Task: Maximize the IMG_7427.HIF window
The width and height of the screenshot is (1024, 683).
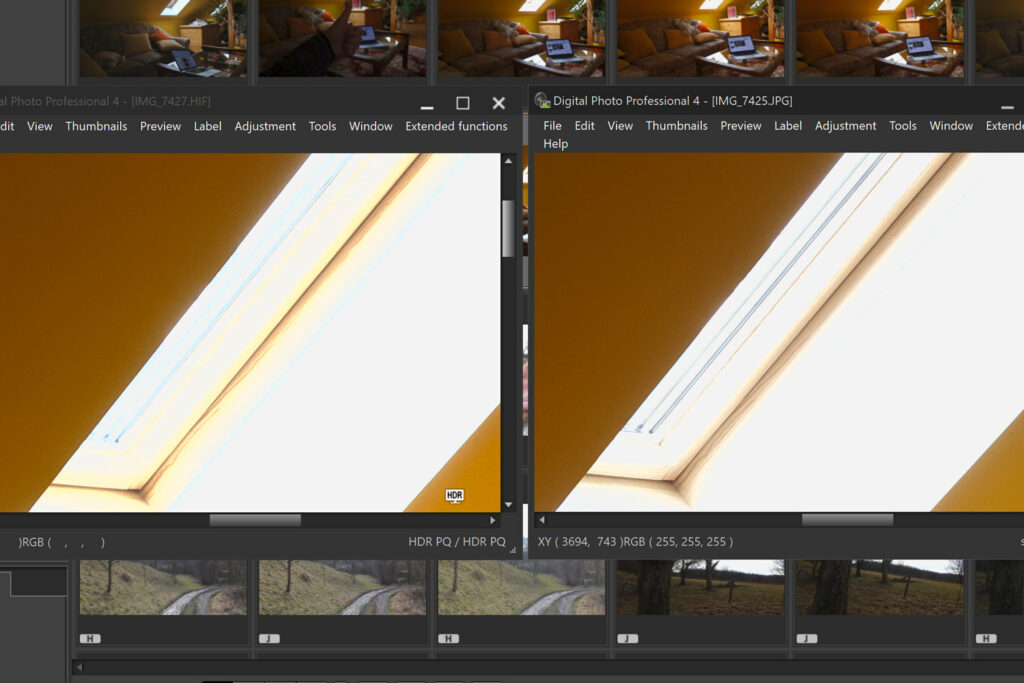Action: point(463,103)
